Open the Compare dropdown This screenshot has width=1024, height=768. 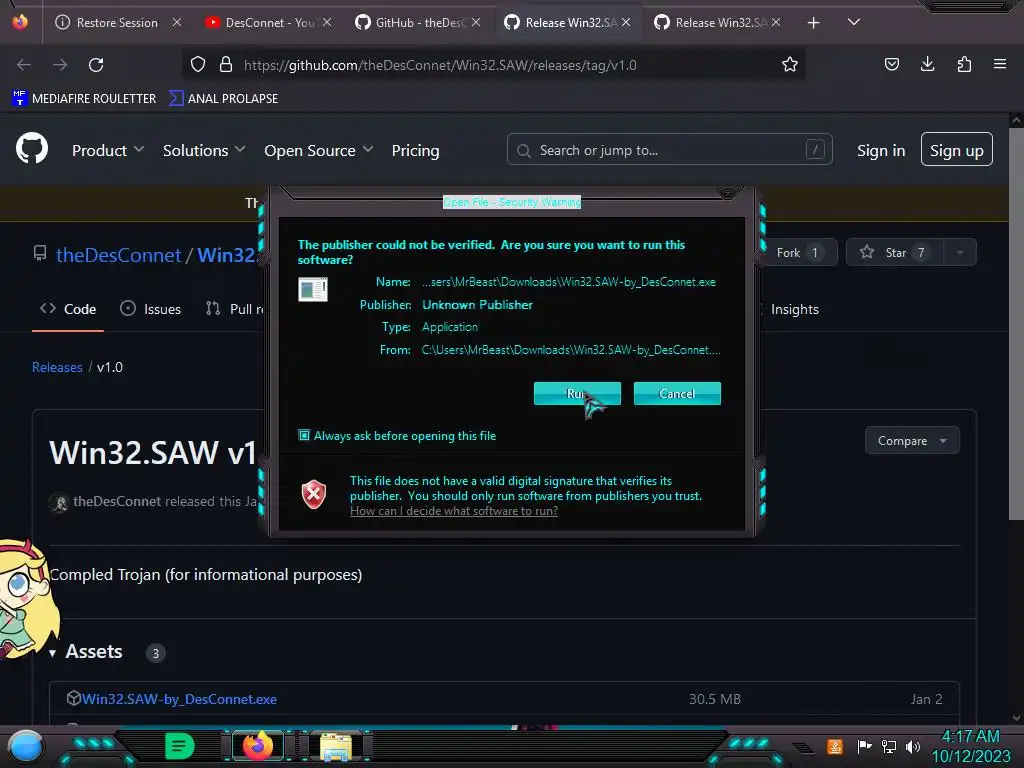tap(912, 441)
